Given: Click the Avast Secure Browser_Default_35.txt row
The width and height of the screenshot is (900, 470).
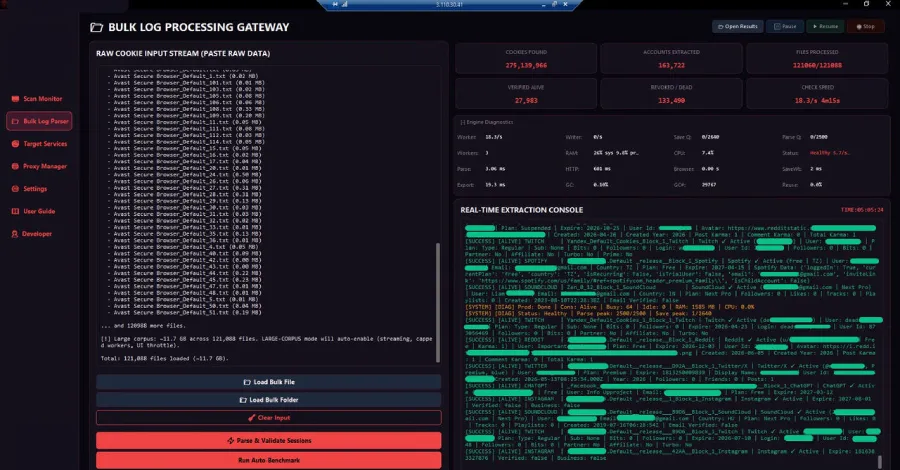Looking at the screenshot, I should [x=186, y=234].
